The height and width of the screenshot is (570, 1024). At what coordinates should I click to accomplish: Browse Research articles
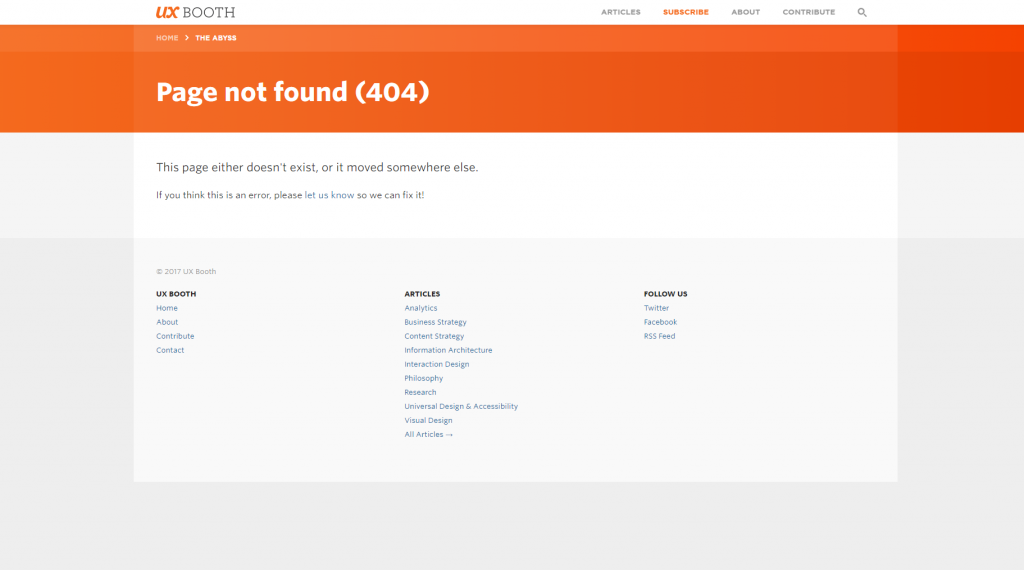pos(420,392)
